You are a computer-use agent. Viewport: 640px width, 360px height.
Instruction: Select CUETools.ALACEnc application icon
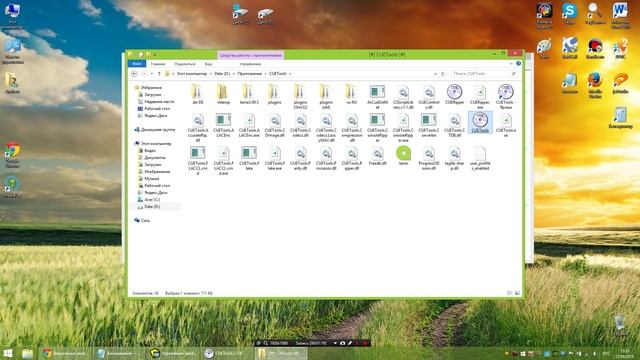tap(223, 125)
